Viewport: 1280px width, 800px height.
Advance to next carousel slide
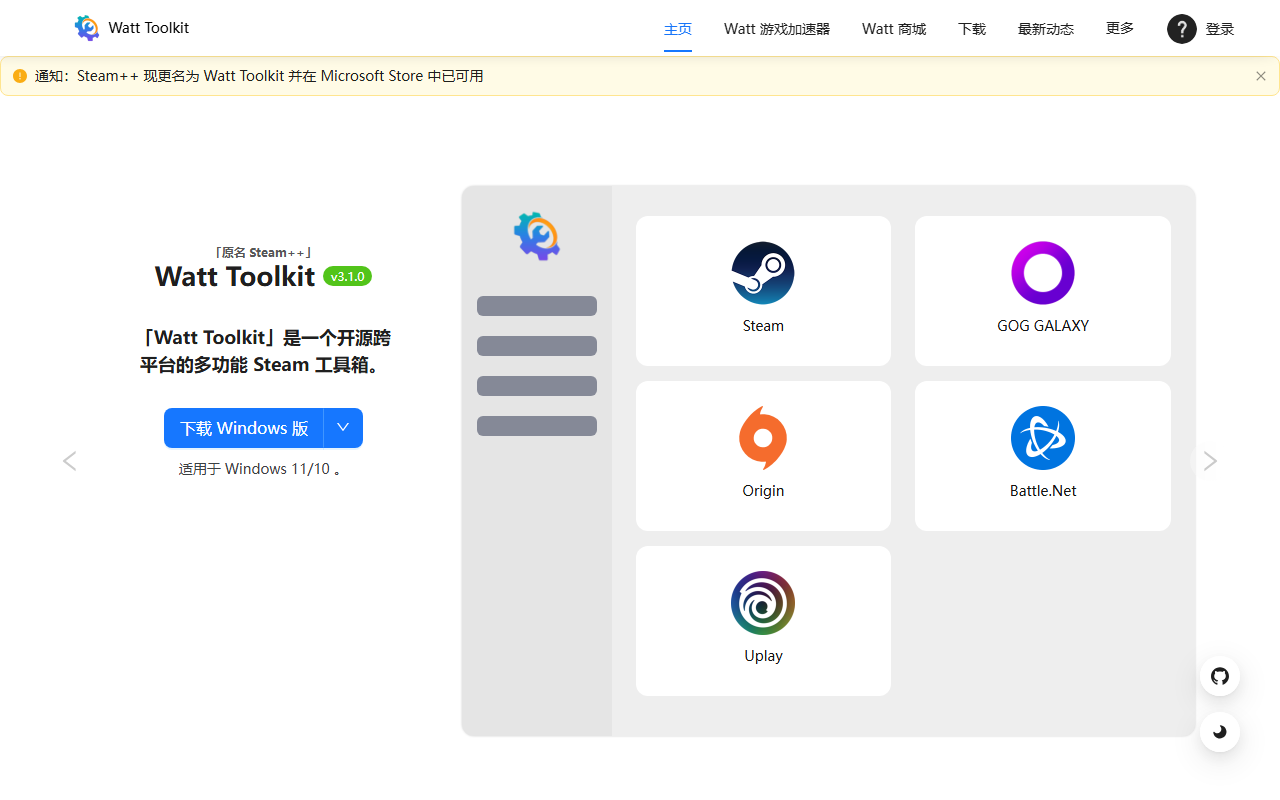(x=1210, y=461)
